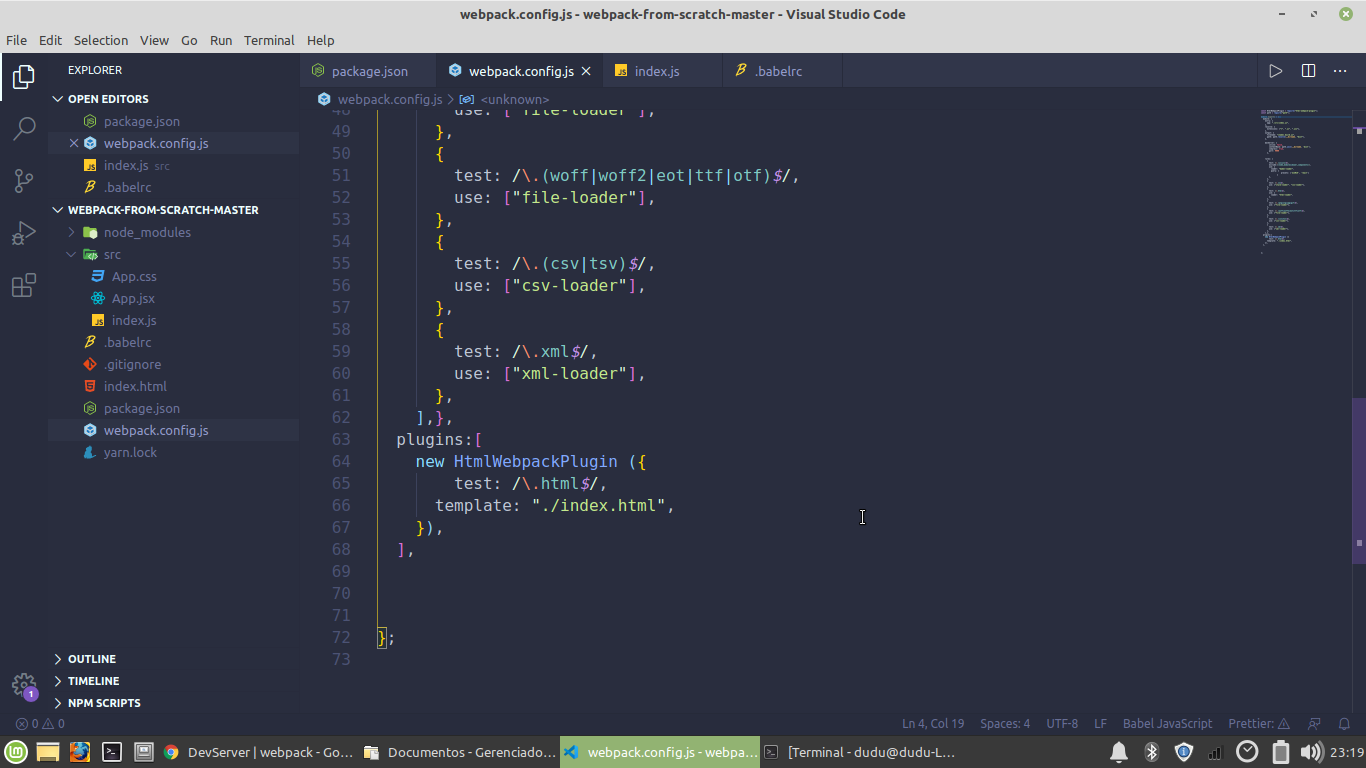The image size is (1366, 768).
Task: Open the Source Control view
Action: pyautogui.click(x=24, y=181)
